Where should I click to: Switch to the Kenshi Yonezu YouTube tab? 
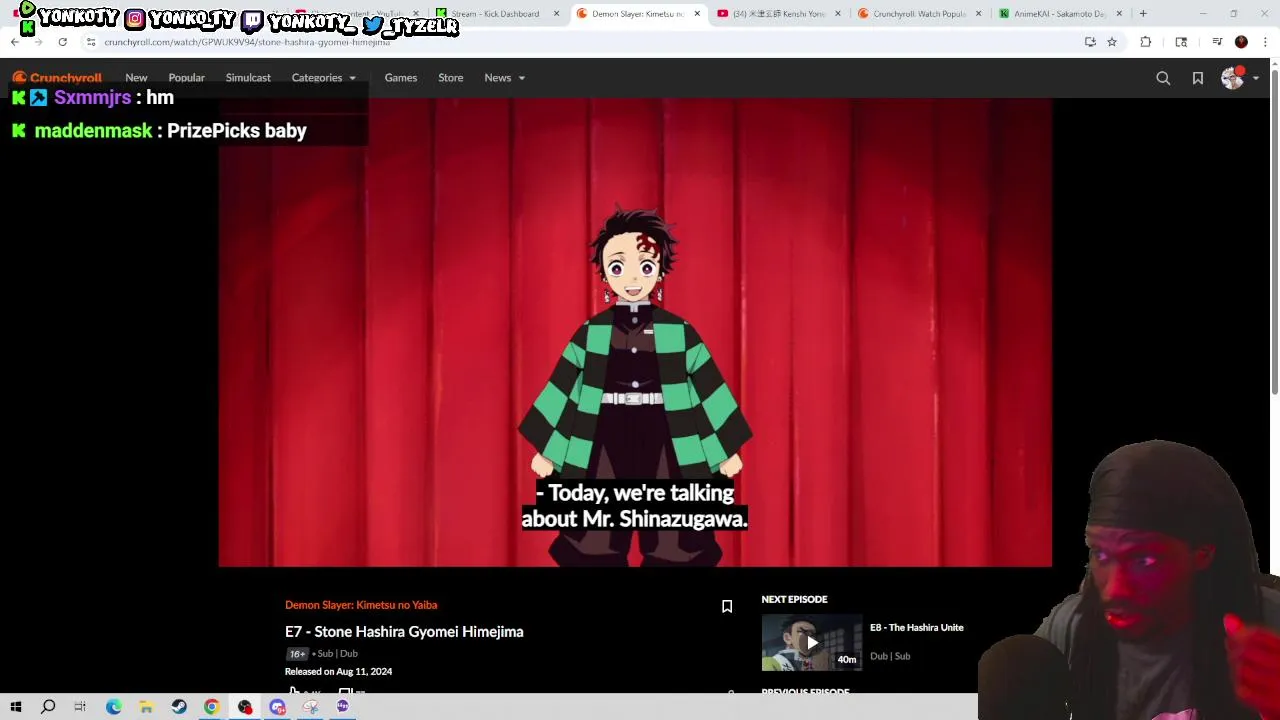(778, 14)
